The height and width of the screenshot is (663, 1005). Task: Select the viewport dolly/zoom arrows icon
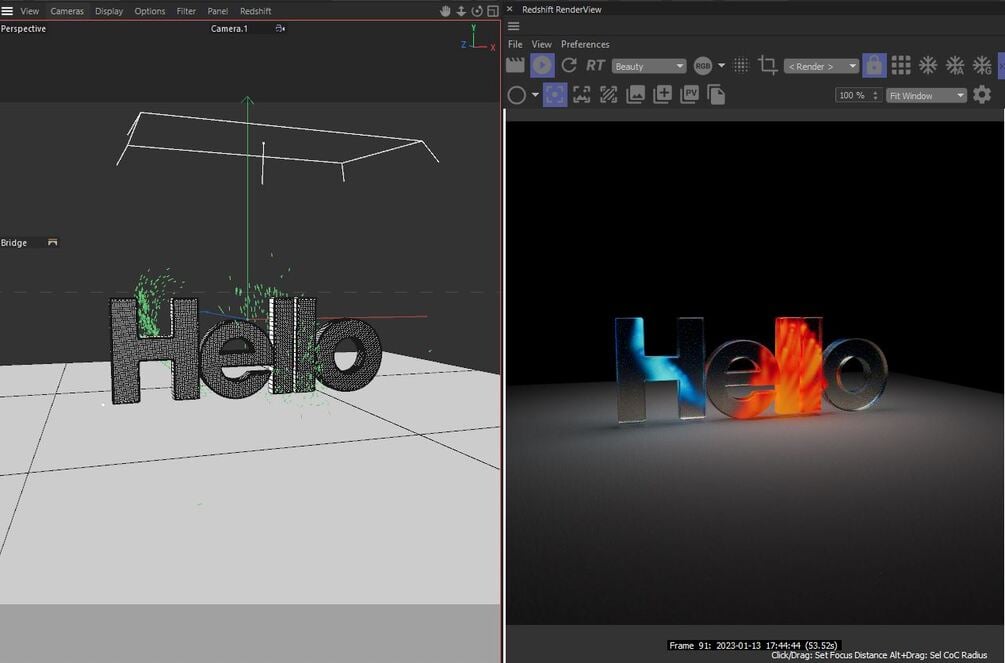(461, 11)
